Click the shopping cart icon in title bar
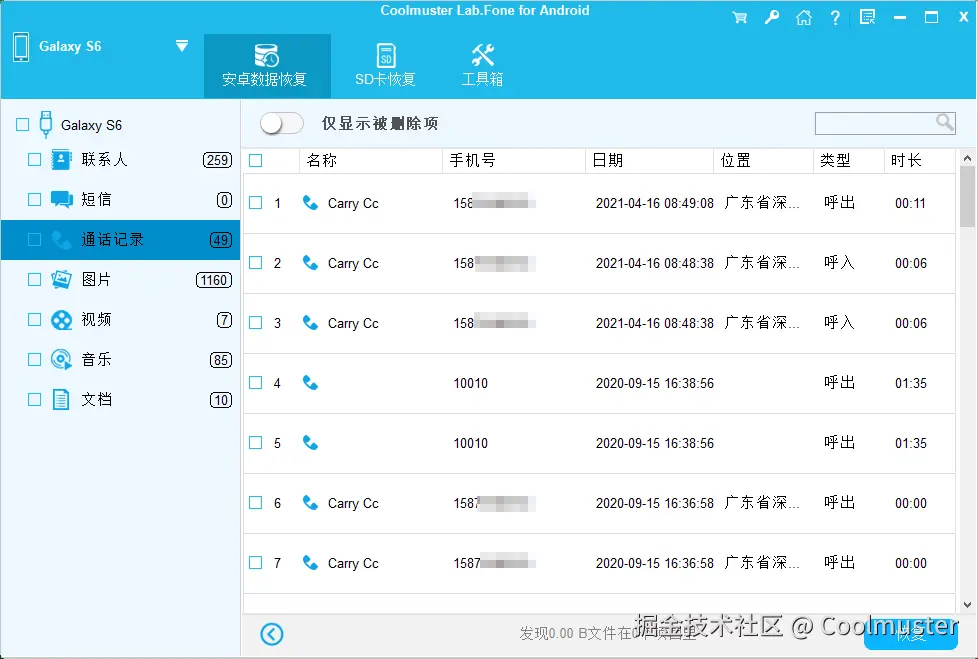The width and height of the screenshot is (978, 659). pos(740,16)
